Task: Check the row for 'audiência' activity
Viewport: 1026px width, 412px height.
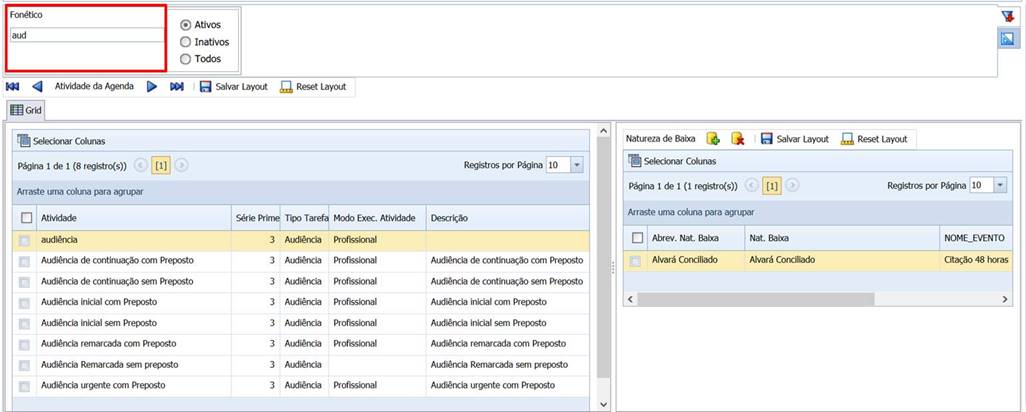Action: (x=24, y=241)
